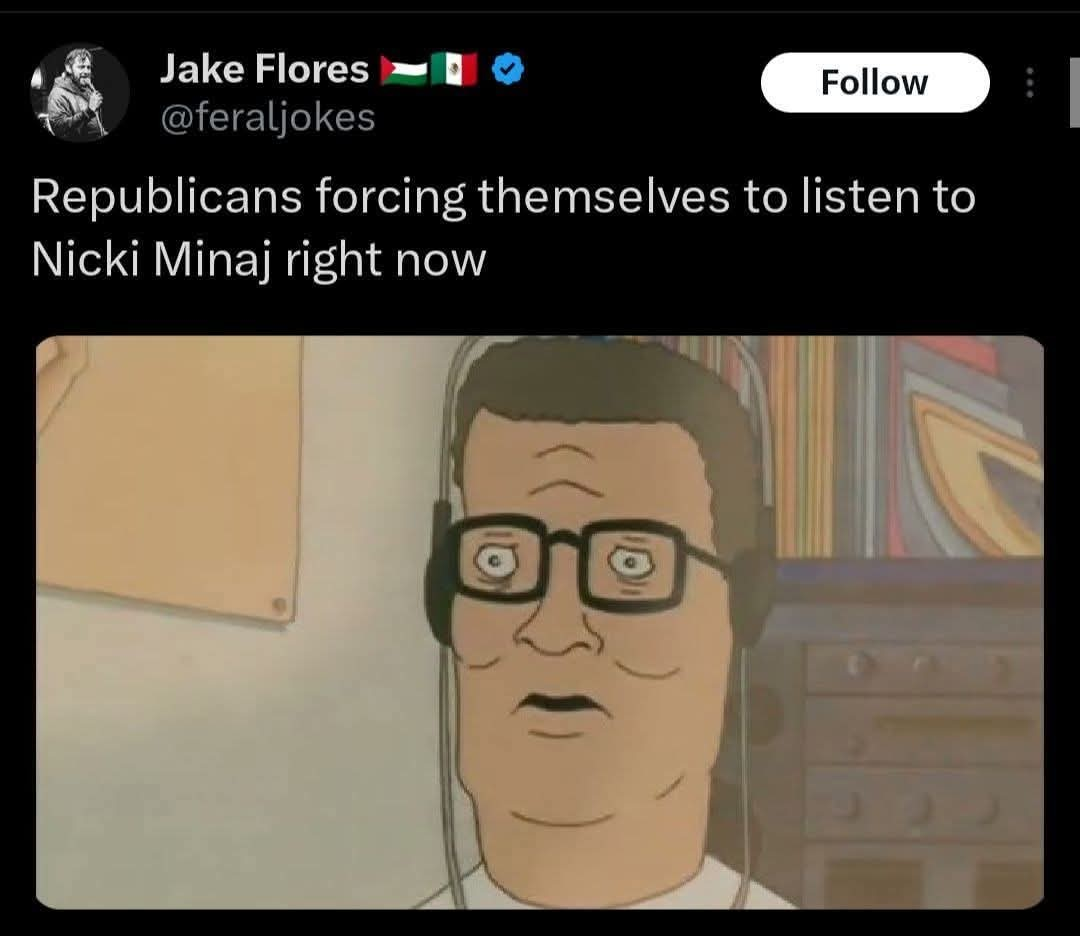
Task: Click the word 'Republicans' in the tweet
Action: 167,197
